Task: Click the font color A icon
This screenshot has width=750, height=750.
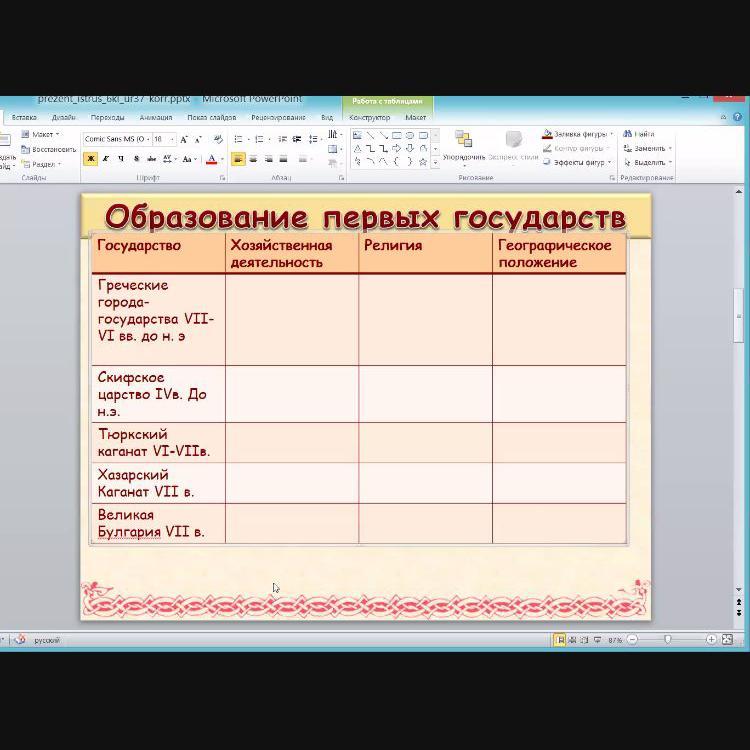Action: (211, 159)
